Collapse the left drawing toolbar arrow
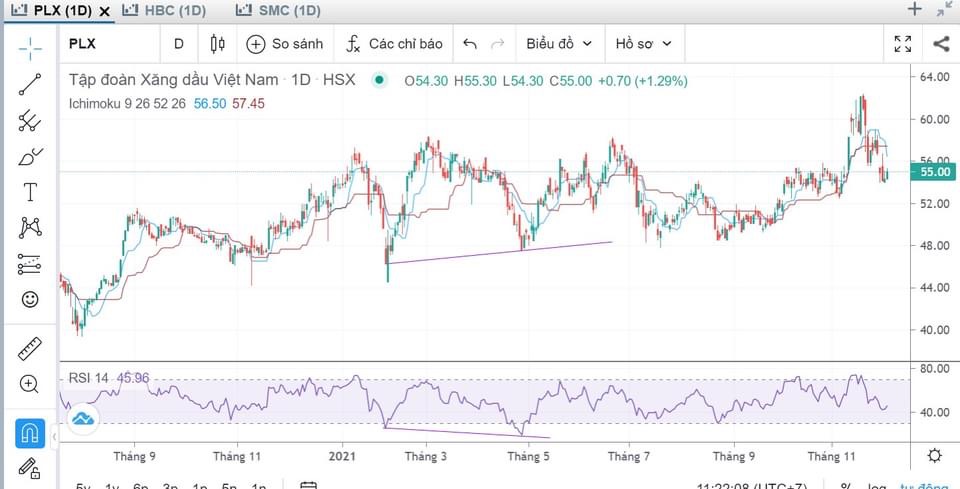The height and width of the screenshot is (489, 960). 54,436
